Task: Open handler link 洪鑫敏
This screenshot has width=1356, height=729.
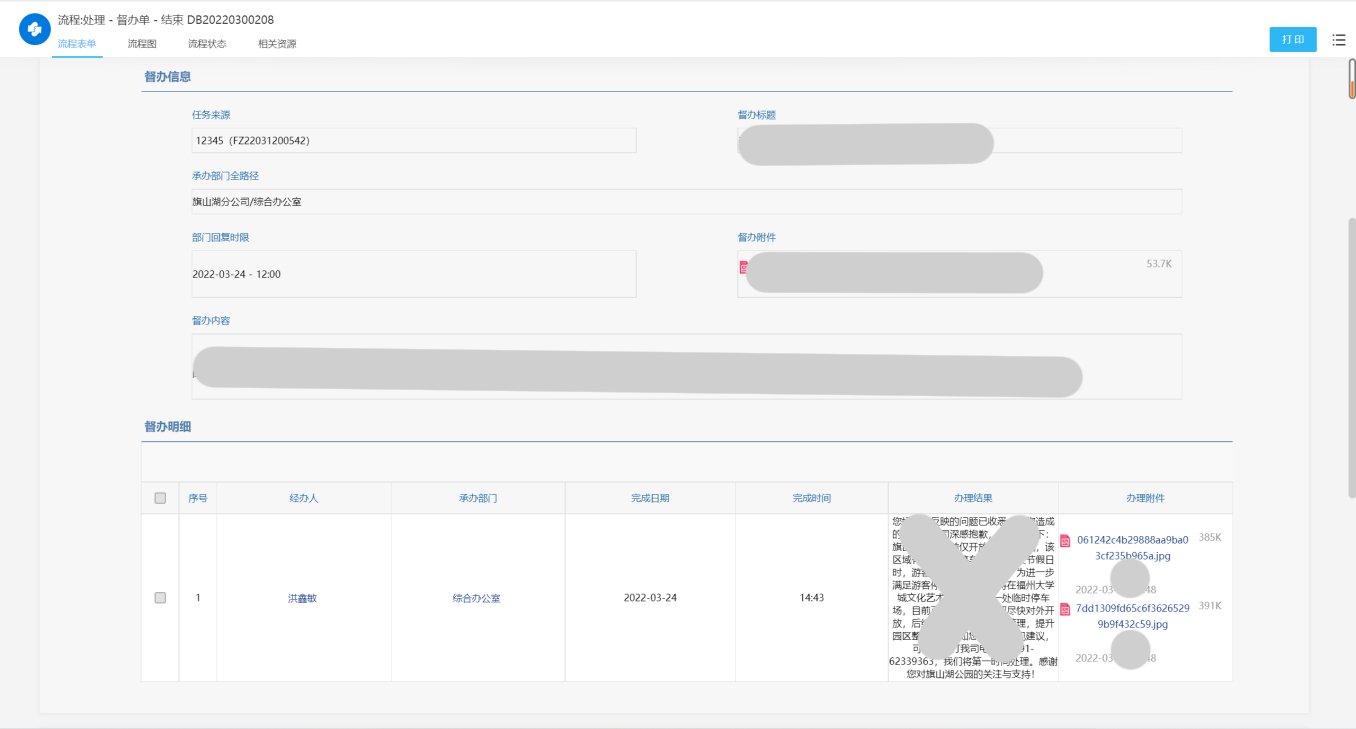Action: (302, 598)
